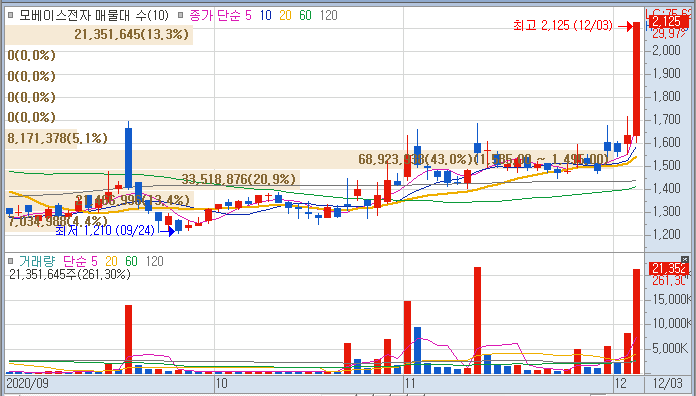Click the 33,518,876(20.9%) volume profile label
The image size is (696, 396).
click(238, 179)
